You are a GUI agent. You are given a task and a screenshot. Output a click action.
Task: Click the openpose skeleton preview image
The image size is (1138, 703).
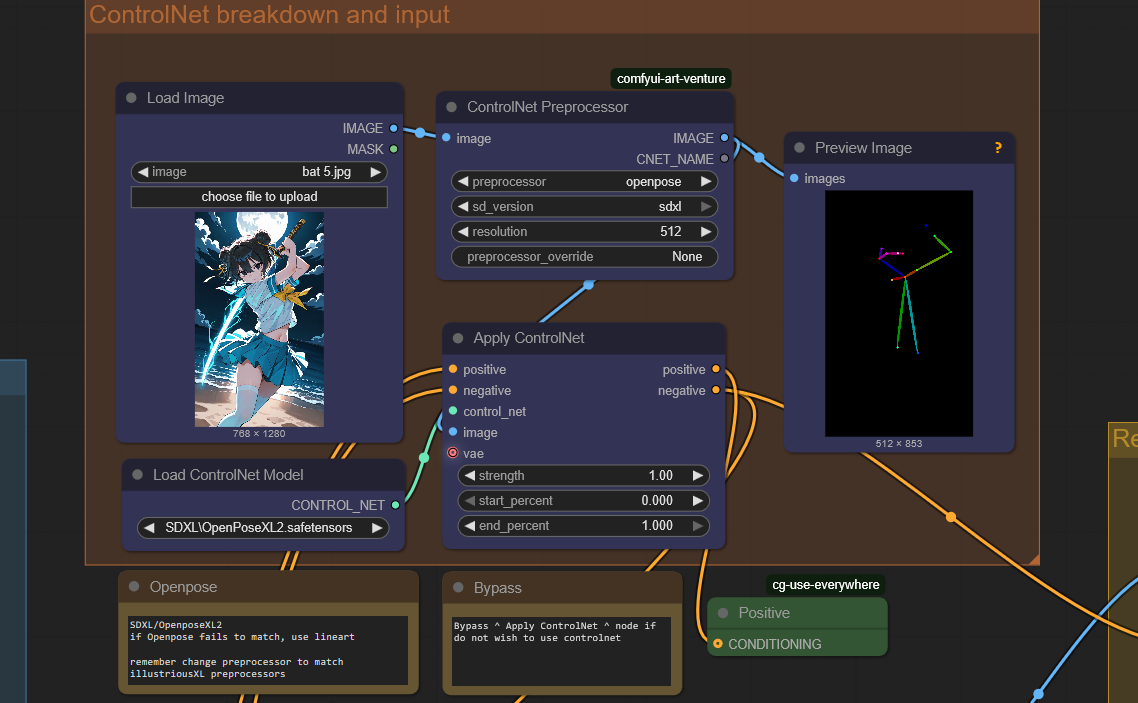tap(898, 313)
